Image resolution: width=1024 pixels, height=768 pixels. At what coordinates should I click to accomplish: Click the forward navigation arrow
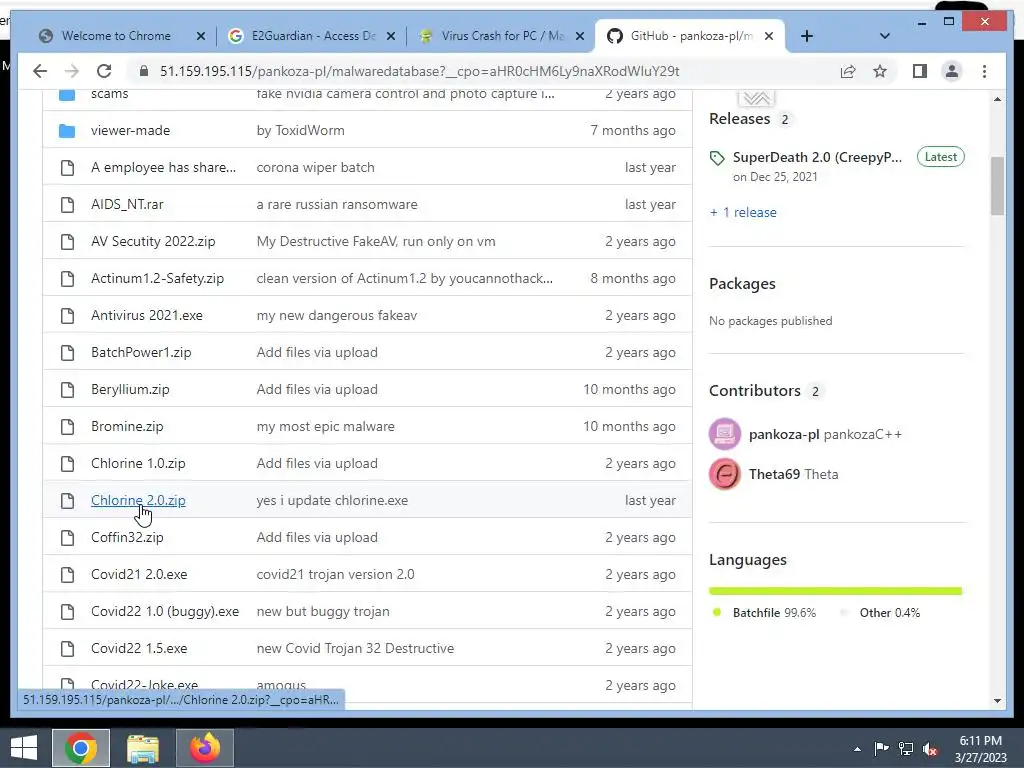click(72, 71)
